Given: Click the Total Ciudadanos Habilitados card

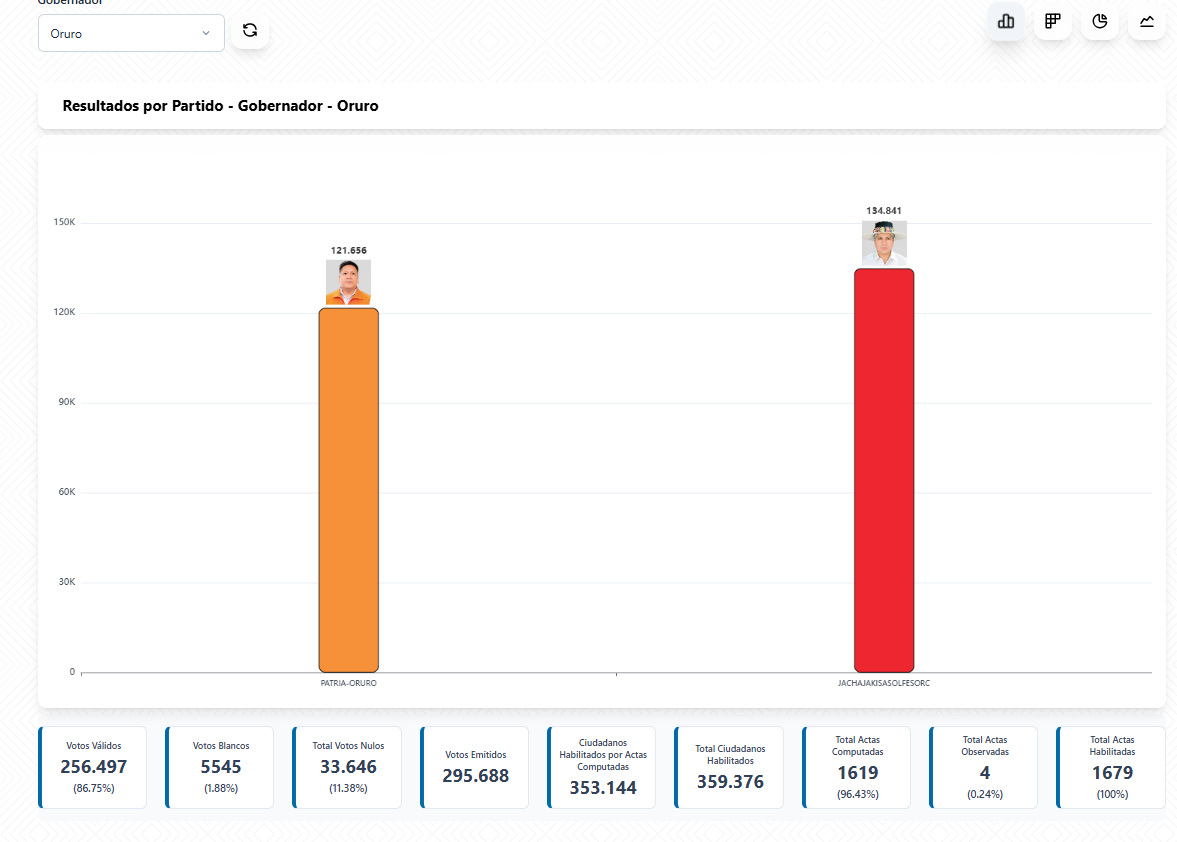Looking at the screenshot, I should [x=730, y=767].
